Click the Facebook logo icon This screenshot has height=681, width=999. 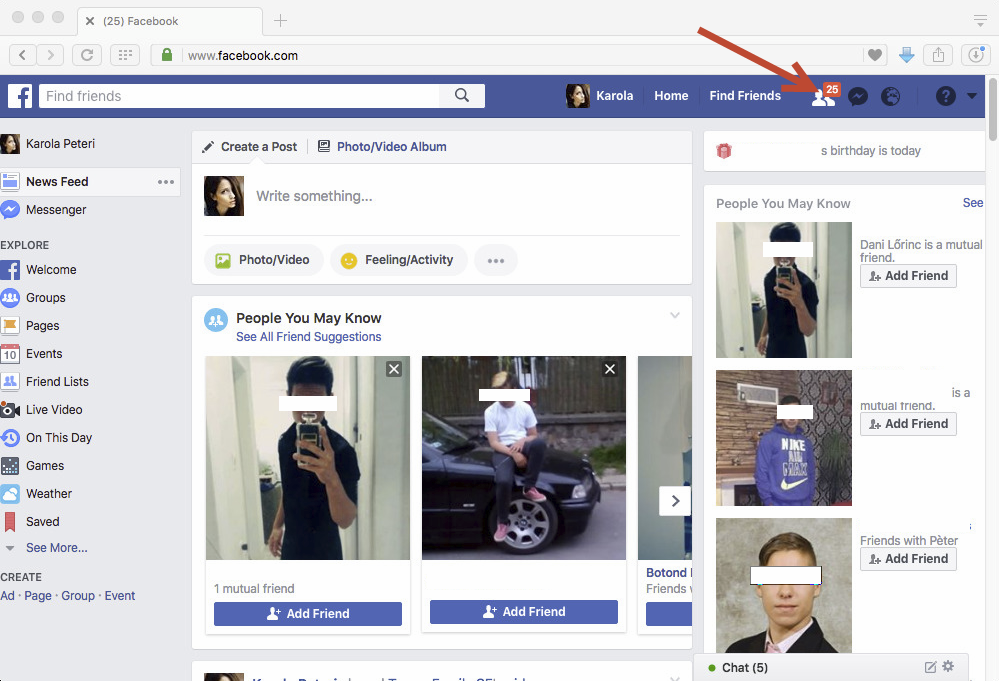[x=20, y=96]
